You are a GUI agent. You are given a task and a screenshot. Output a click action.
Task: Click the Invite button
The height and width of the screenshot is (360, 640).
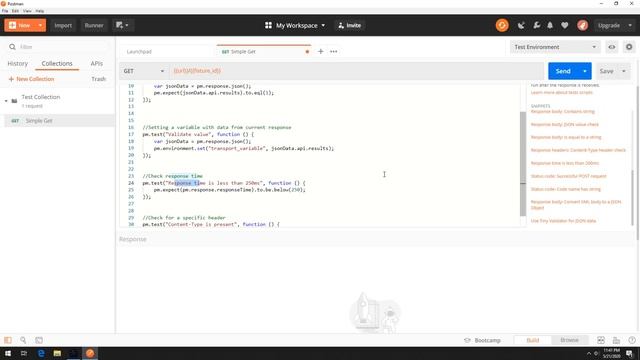coord(350,25)
